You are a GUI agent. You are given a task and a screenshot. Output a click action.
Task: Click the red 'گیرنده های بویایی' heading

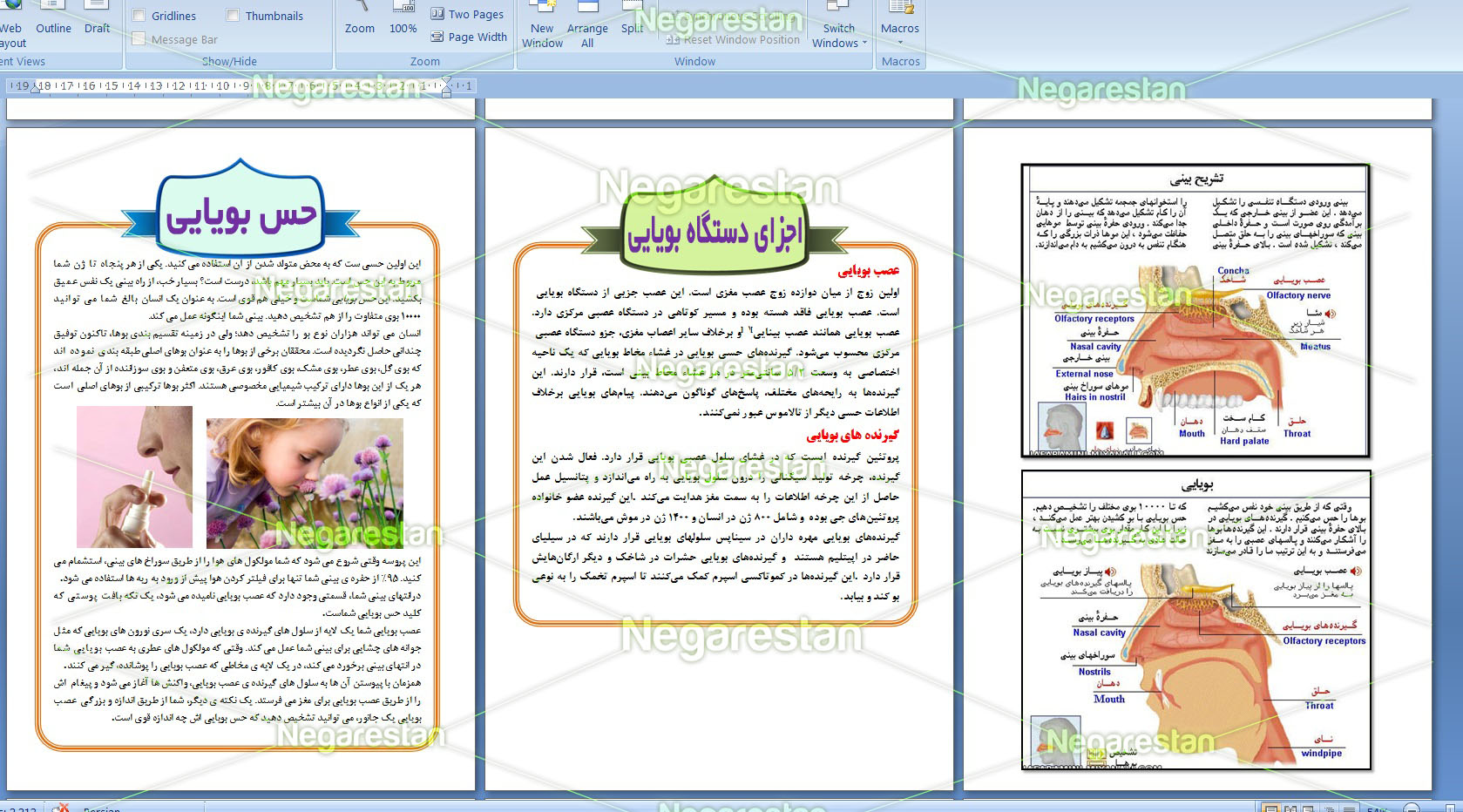852,435
